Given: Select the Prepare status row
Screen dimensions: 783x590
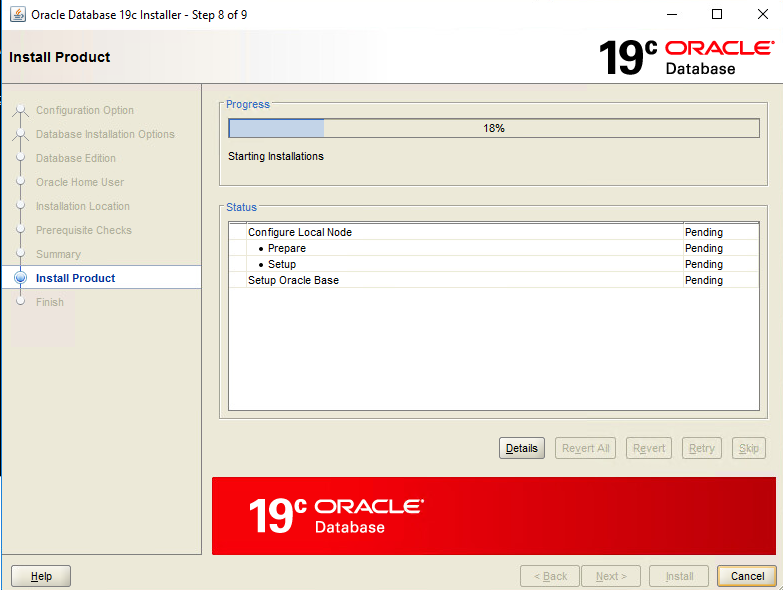Looking at the screenshot, I should point(494,248).
